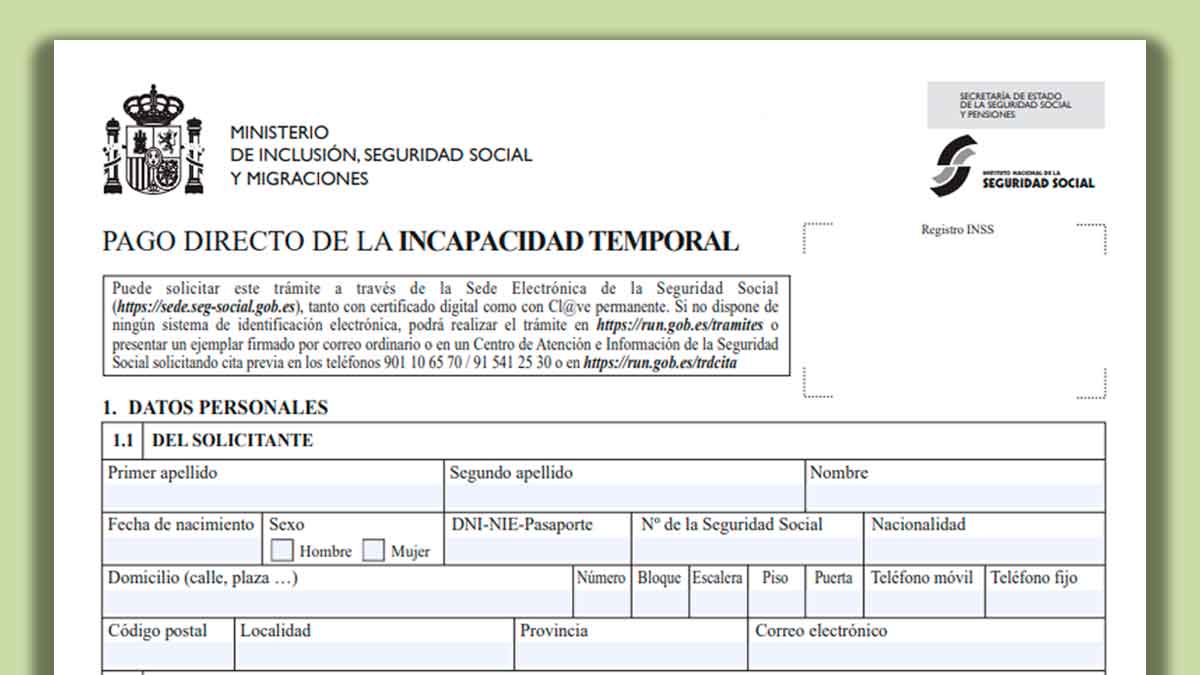Select the Nacionalidad field
The height and width of the screenshot is (675, 1200).
tap(984, 549)
